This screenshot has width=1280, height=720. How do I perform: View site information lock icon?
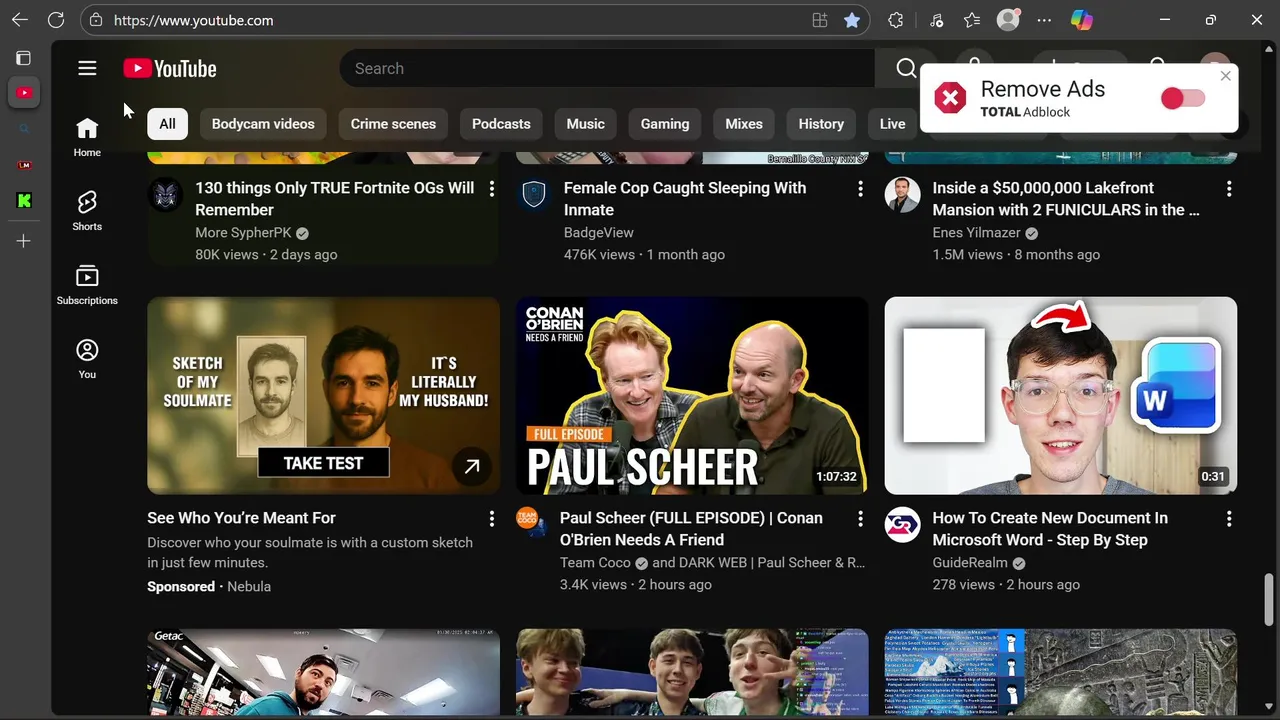pos(95,20)
